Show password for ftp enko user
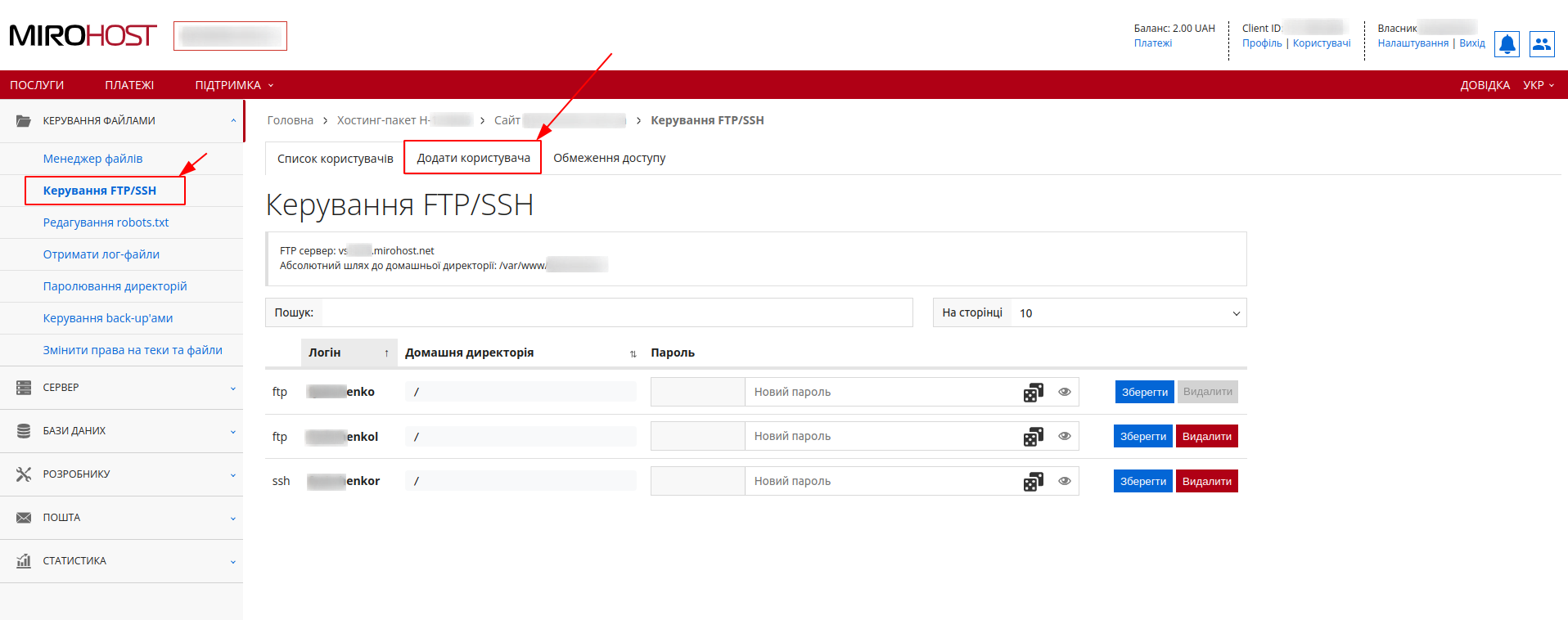The width and height of the screenshot is (1568, 620). (x=1065, y=392)
